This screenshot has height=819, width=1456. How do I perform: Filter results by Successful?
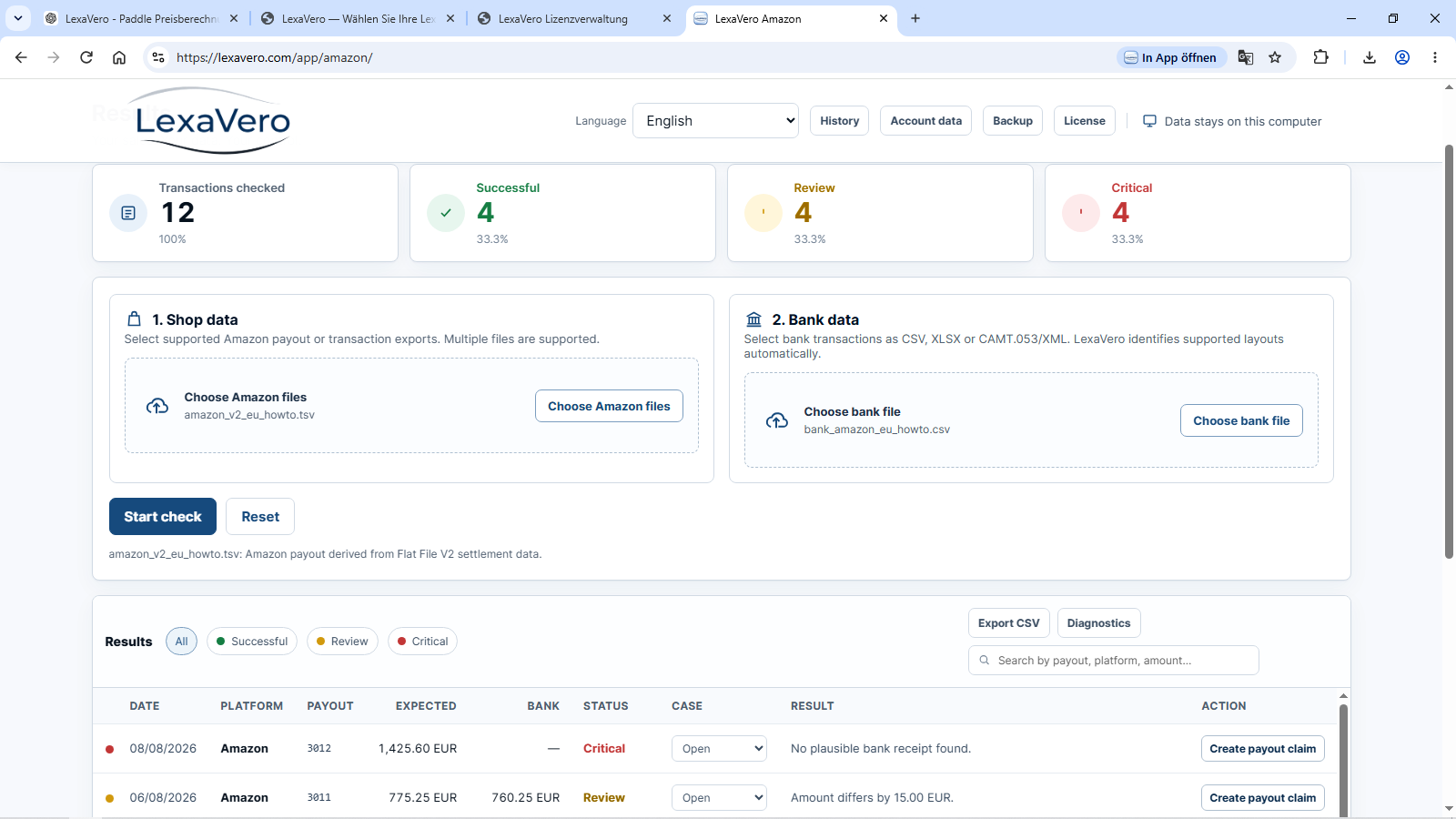(x=252, y=642)
